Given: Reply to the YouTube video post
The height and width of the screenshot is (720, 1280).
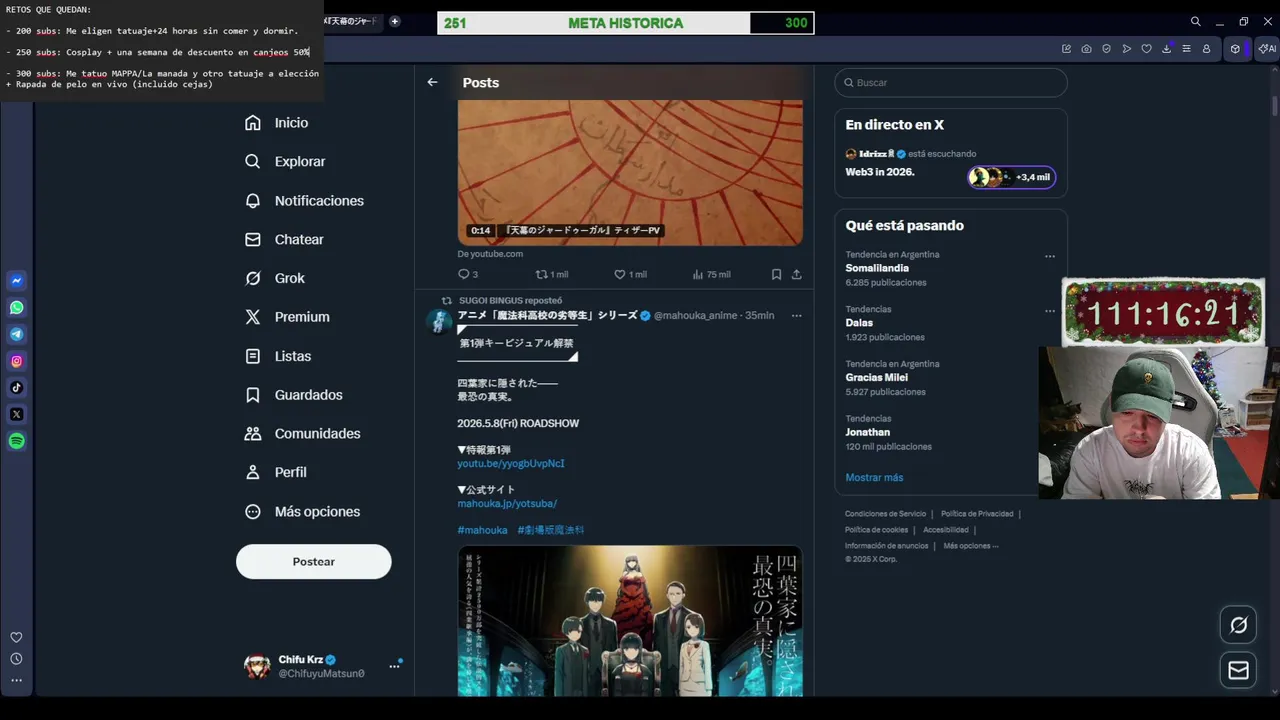Looking at the screenshot, I should click(467, 274).
